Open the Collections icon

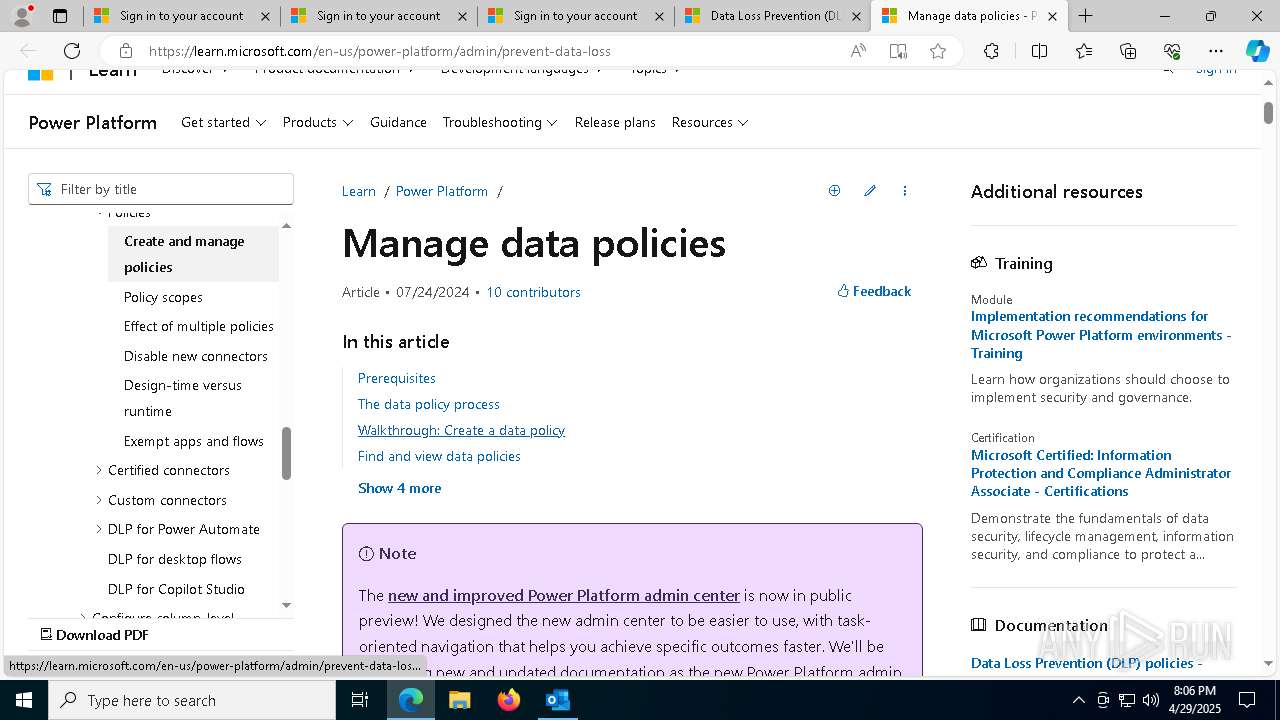click(1128, 51)
